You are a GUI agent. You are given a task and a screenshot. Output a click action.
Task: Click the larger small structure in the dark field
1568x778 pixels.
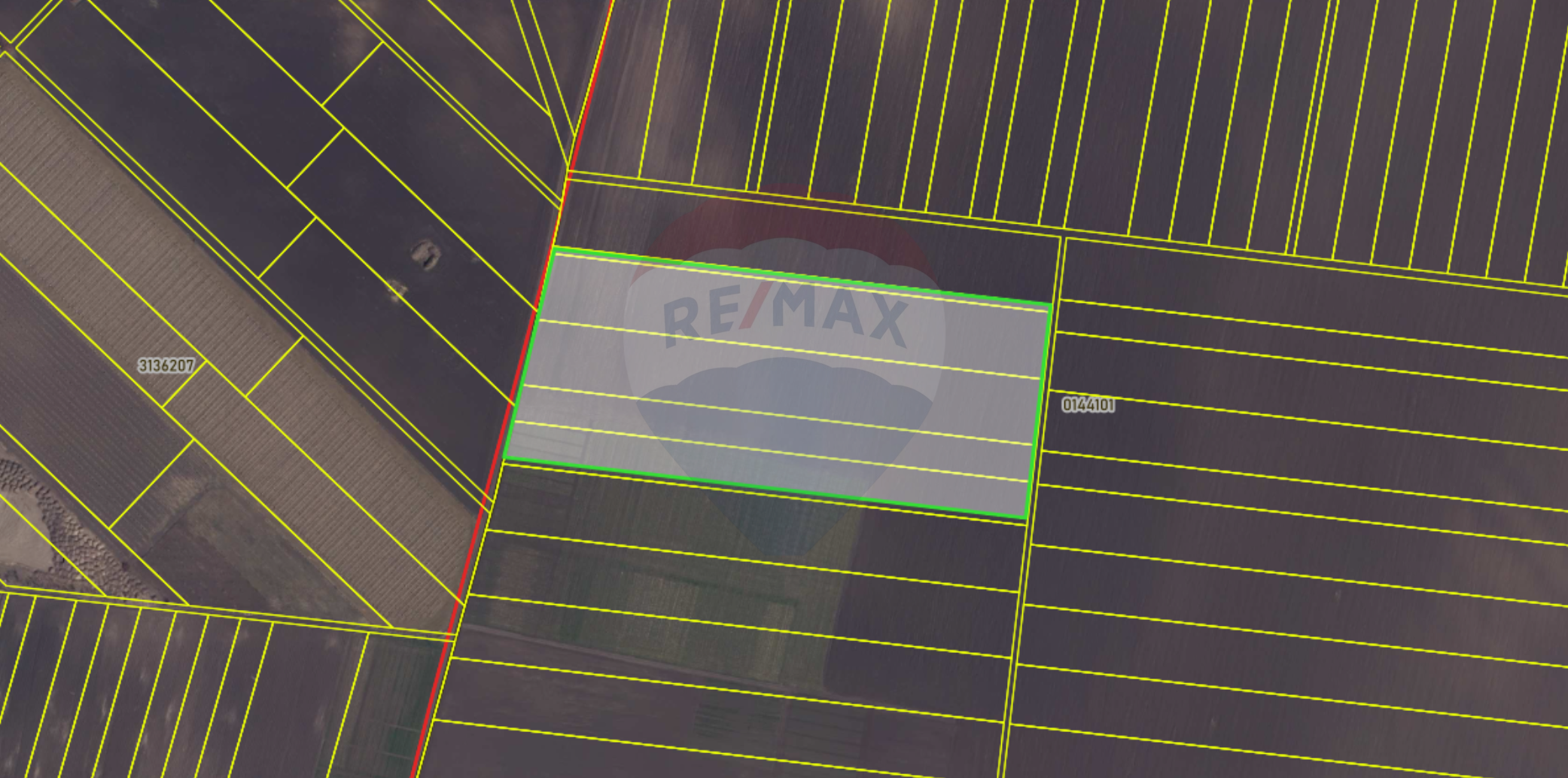[425, 254]
